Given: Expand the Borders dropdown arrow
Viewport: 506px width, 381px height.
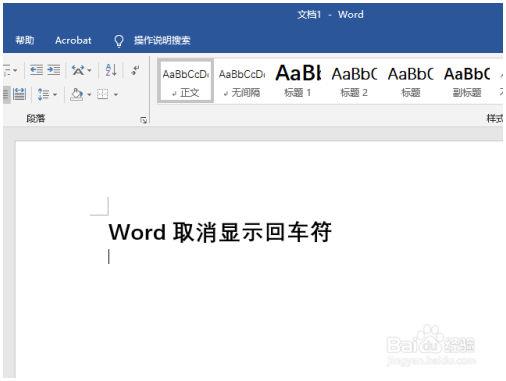Looking at the screenshot, I should [x=116, y=95].
